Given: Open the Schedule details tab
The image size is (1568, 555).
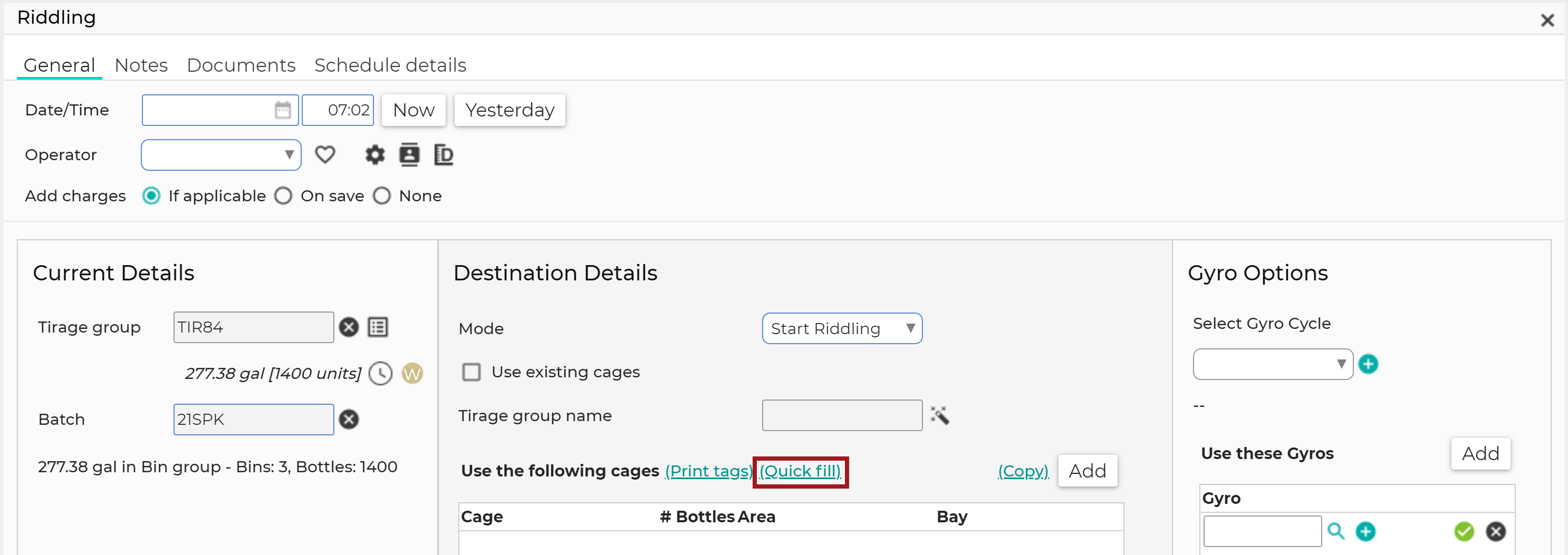Looking at the screenshot, I should point(390,65).
